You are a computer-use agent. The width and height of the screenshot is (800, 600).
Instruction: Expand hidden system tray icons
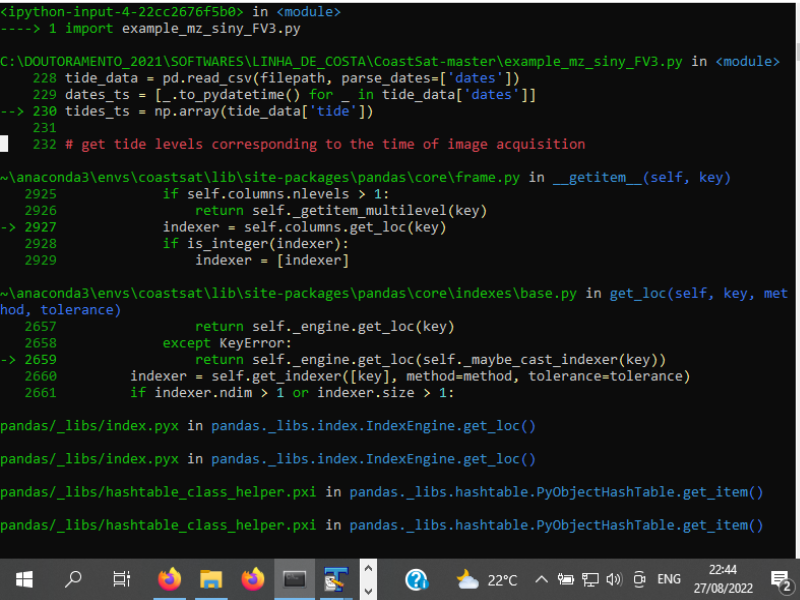point(540,579)
